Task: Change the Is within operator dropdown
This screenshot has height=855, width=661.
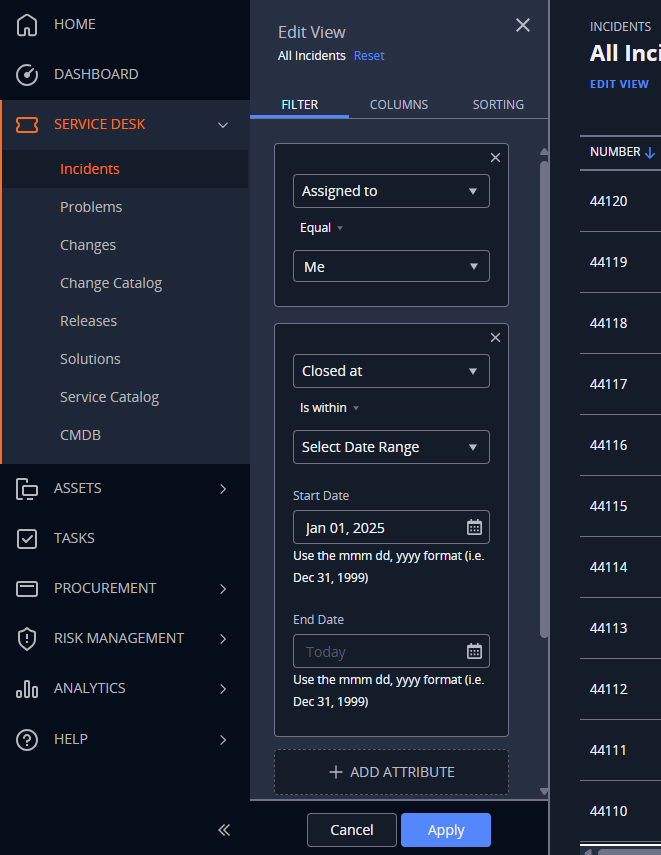Action: 329,408
